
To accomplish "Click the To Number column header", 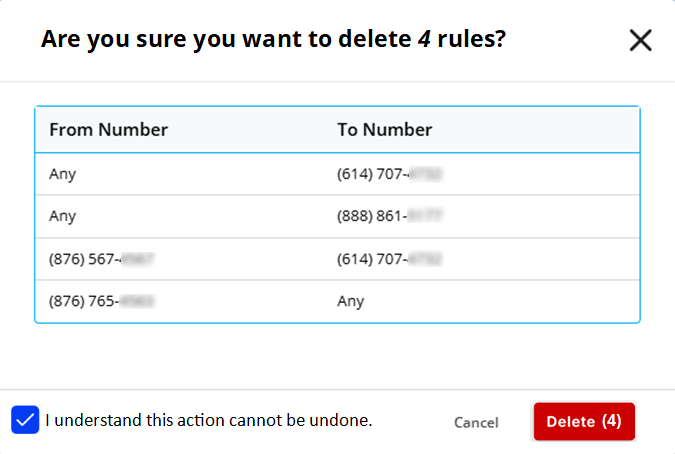I will click(x=385, y=130).
